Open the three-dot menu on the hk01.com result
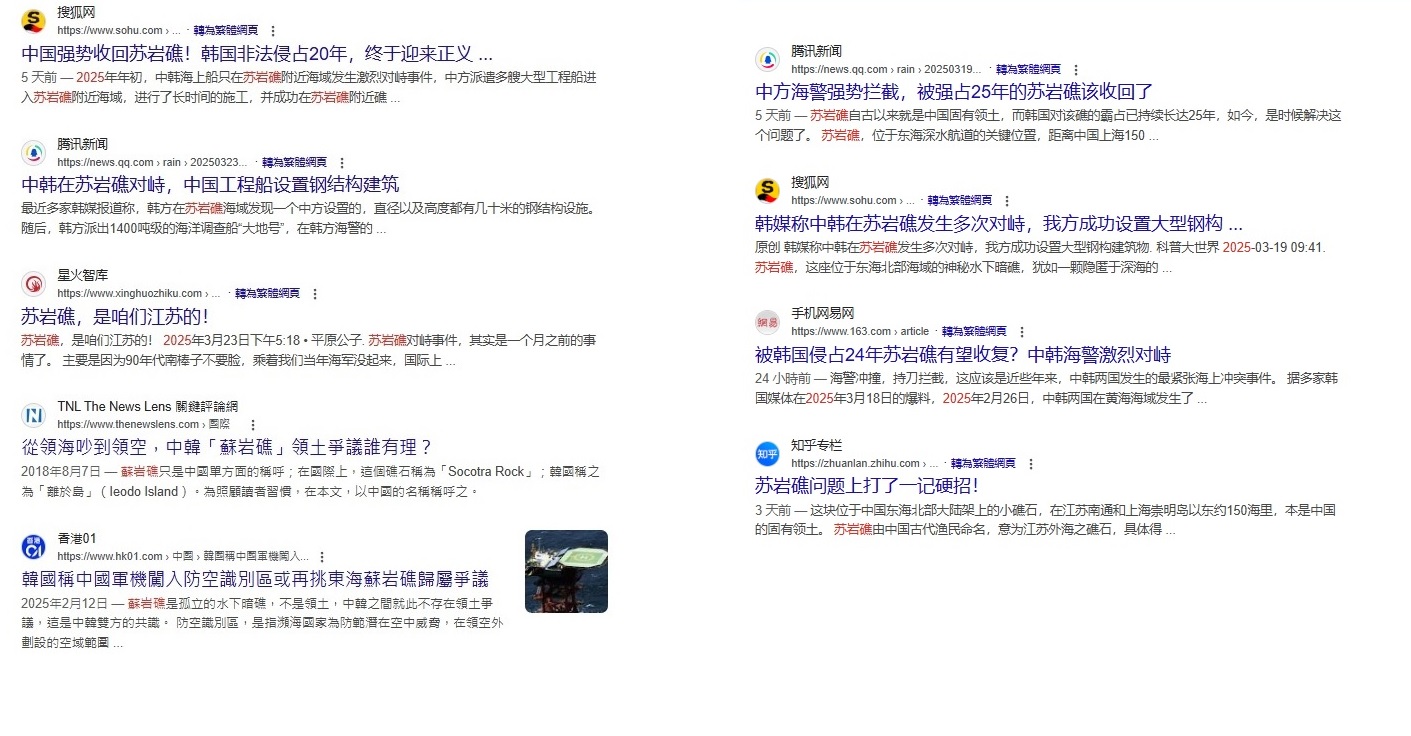Screen dimensions: 1411x736 321,557
